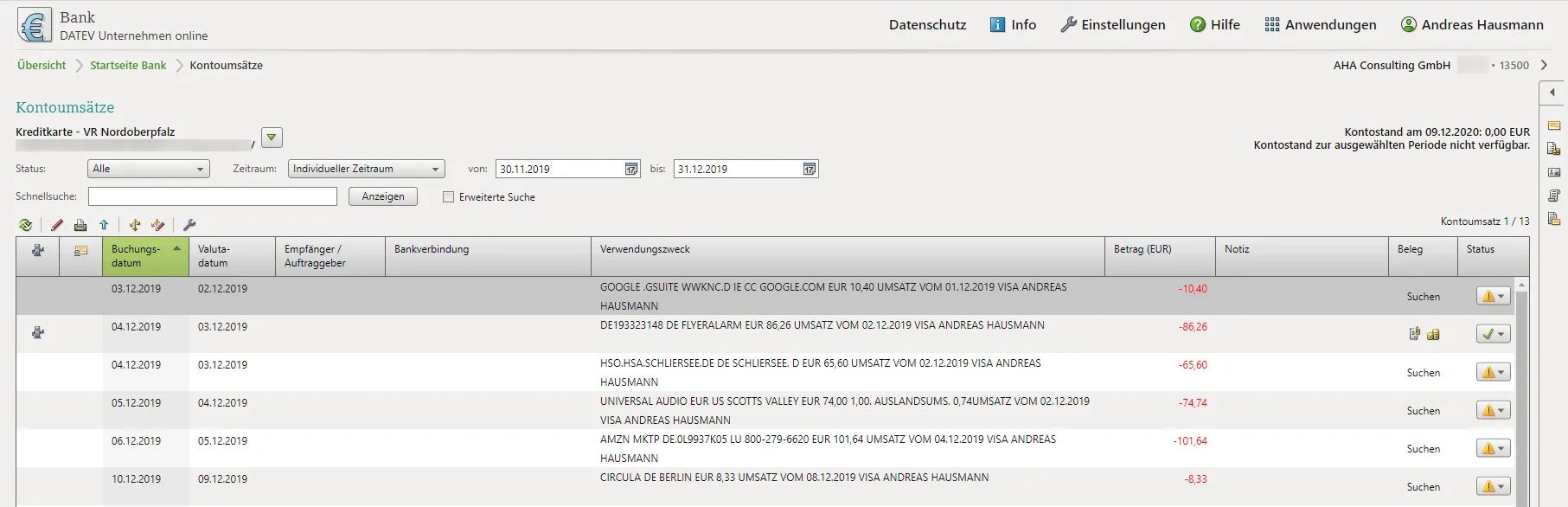Click the yellow note card column header icon

click(81, 251)
